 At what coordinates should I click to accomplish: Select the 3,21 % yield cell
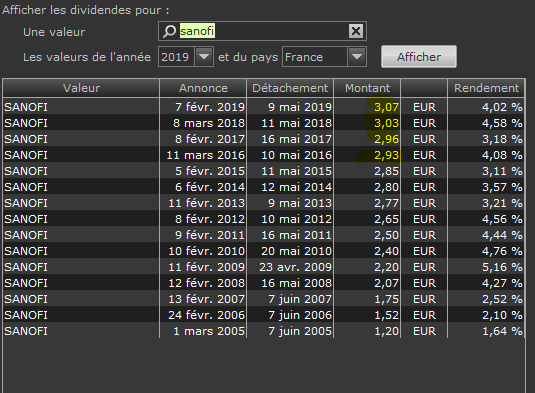point(486,203)
